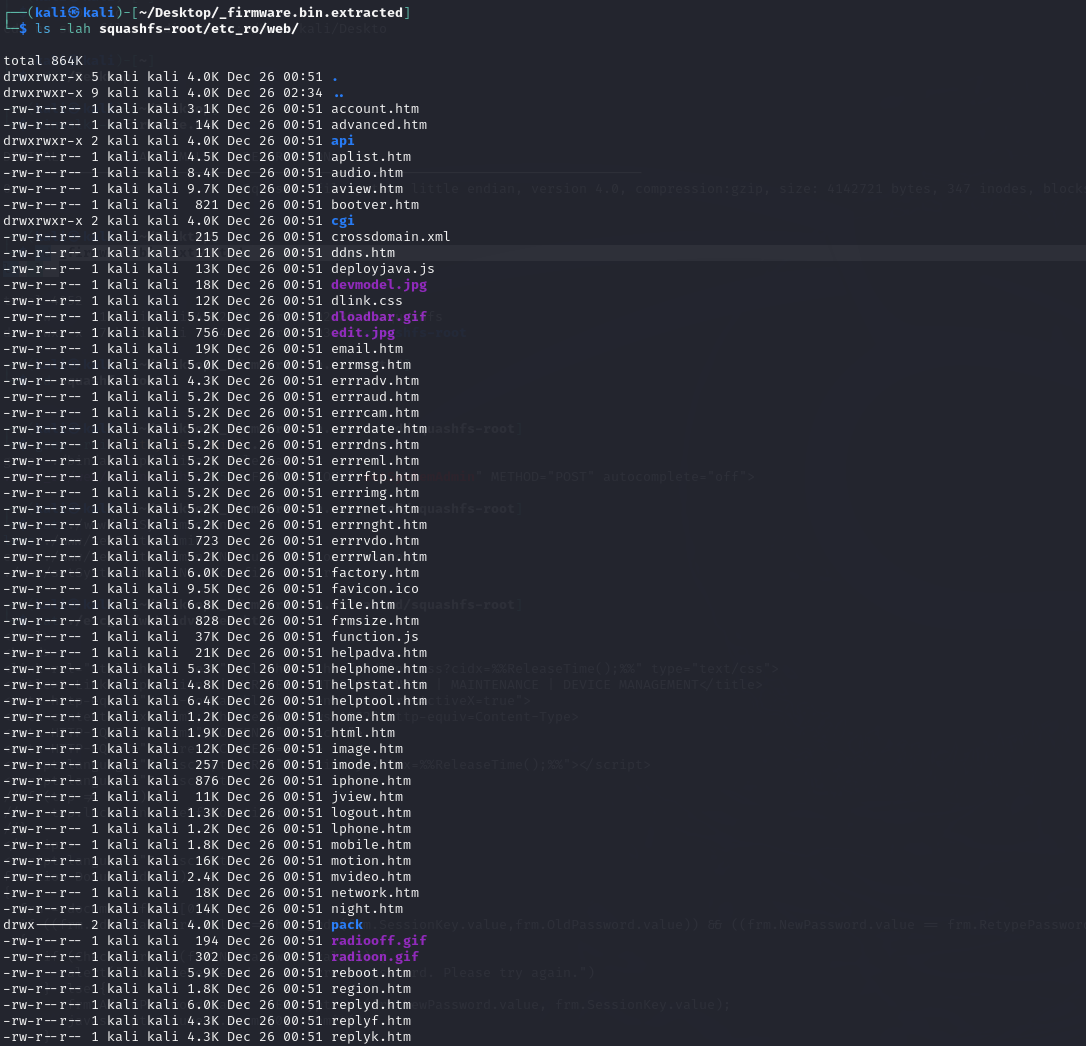Select the blue cgi directory name
The width and height of the screenshot is (1086, 1046).
click(343, 220)
